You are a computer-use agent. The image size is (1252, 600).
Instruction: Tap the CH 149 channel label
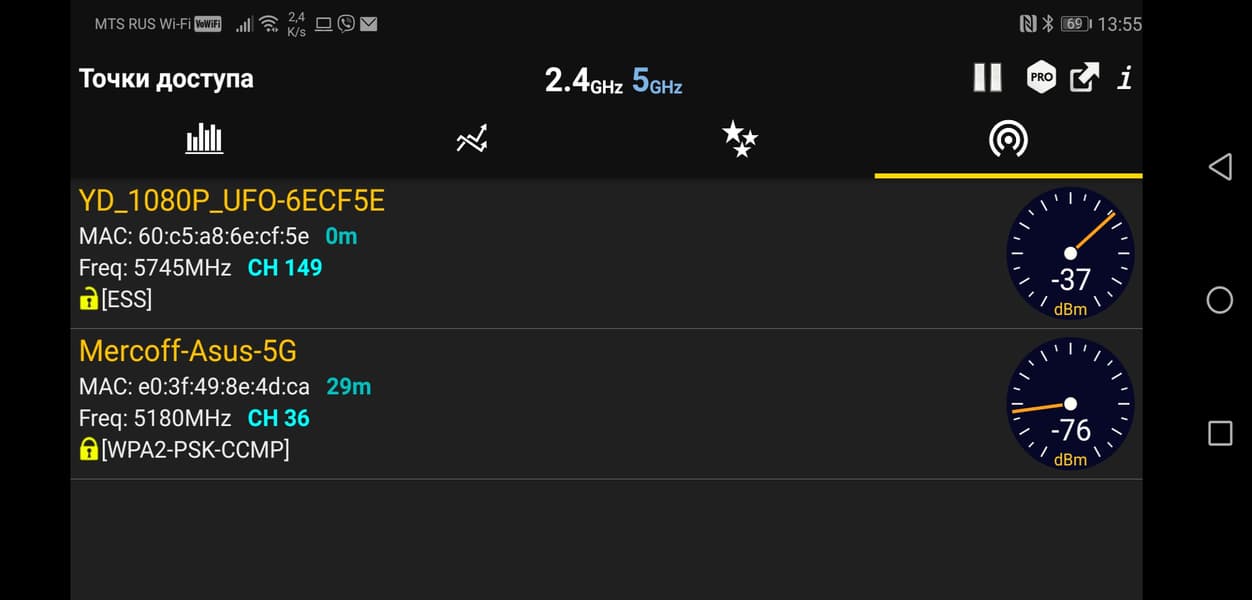[285, 268]
